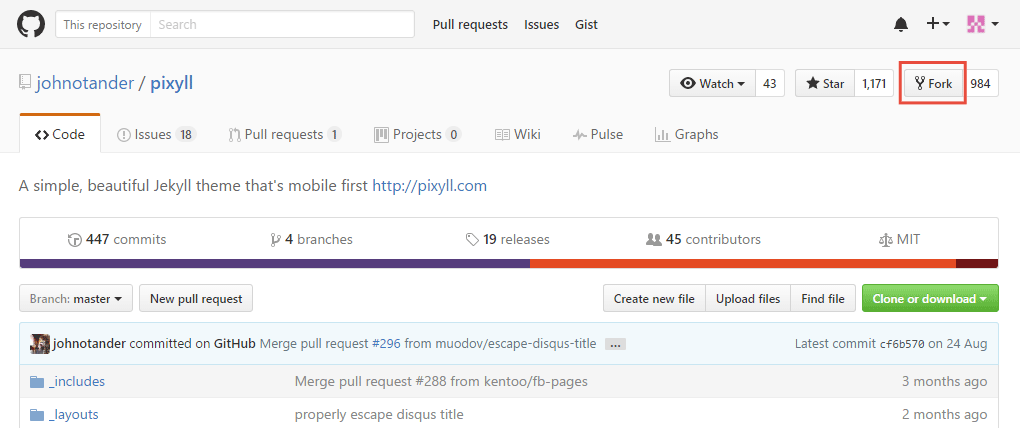Screen dimensions: 1020x428
Task: Click the _layouts folder icon
Action: pos(37,415)
